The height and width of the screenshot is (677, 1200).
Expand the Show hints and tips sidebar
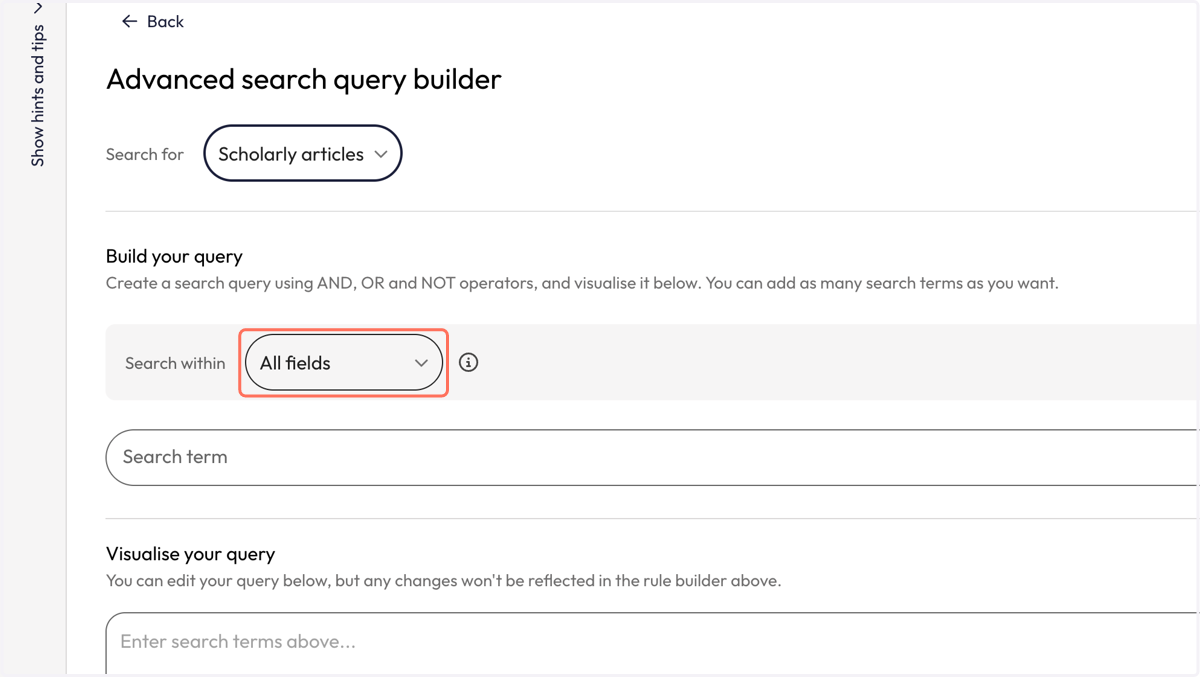click(x=38, y=84)
